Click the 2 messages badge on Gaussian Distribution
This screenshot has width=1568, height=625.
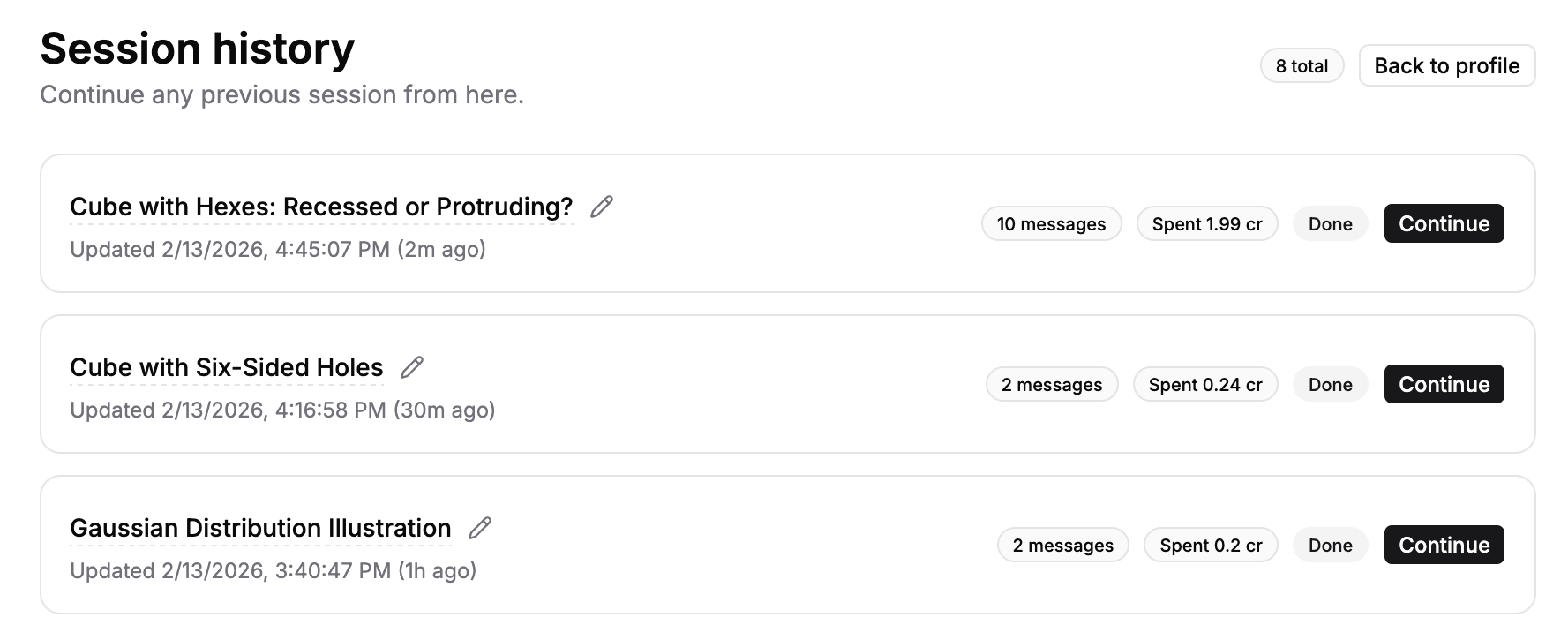tap(1062, 545)
